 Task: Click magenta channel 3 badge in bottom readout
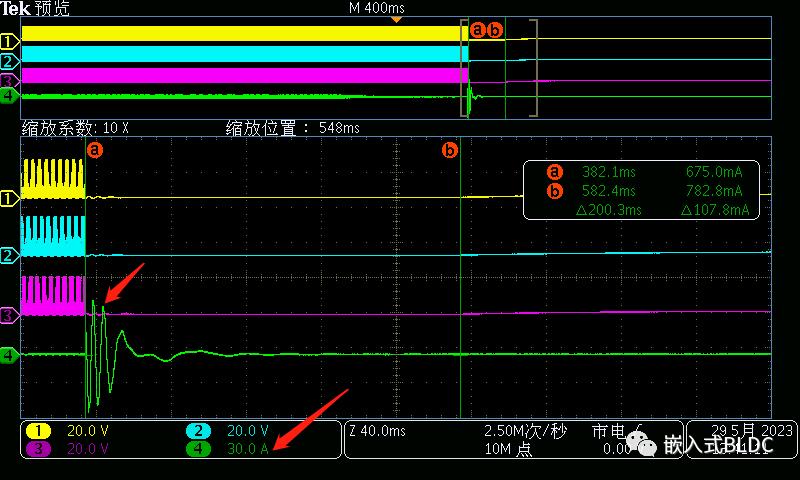(38, 449)
